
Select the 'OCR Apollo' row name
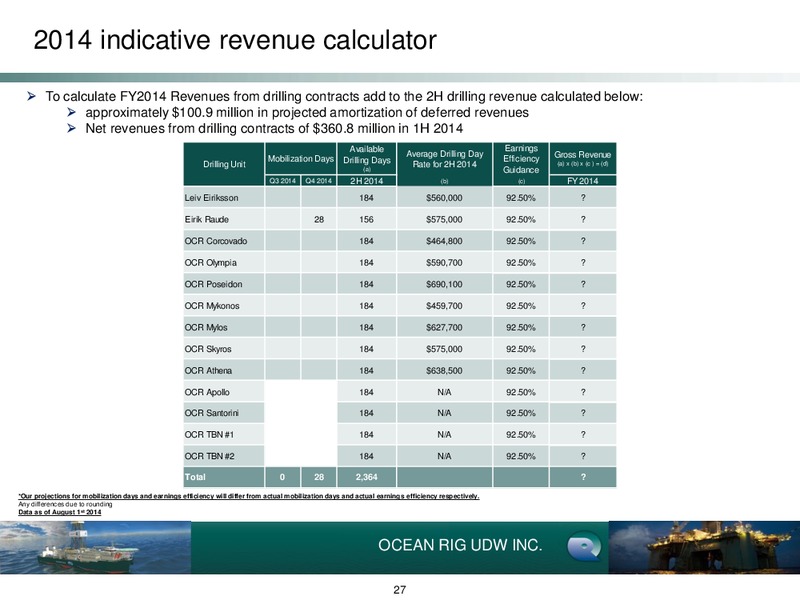(x=207, y=392)
